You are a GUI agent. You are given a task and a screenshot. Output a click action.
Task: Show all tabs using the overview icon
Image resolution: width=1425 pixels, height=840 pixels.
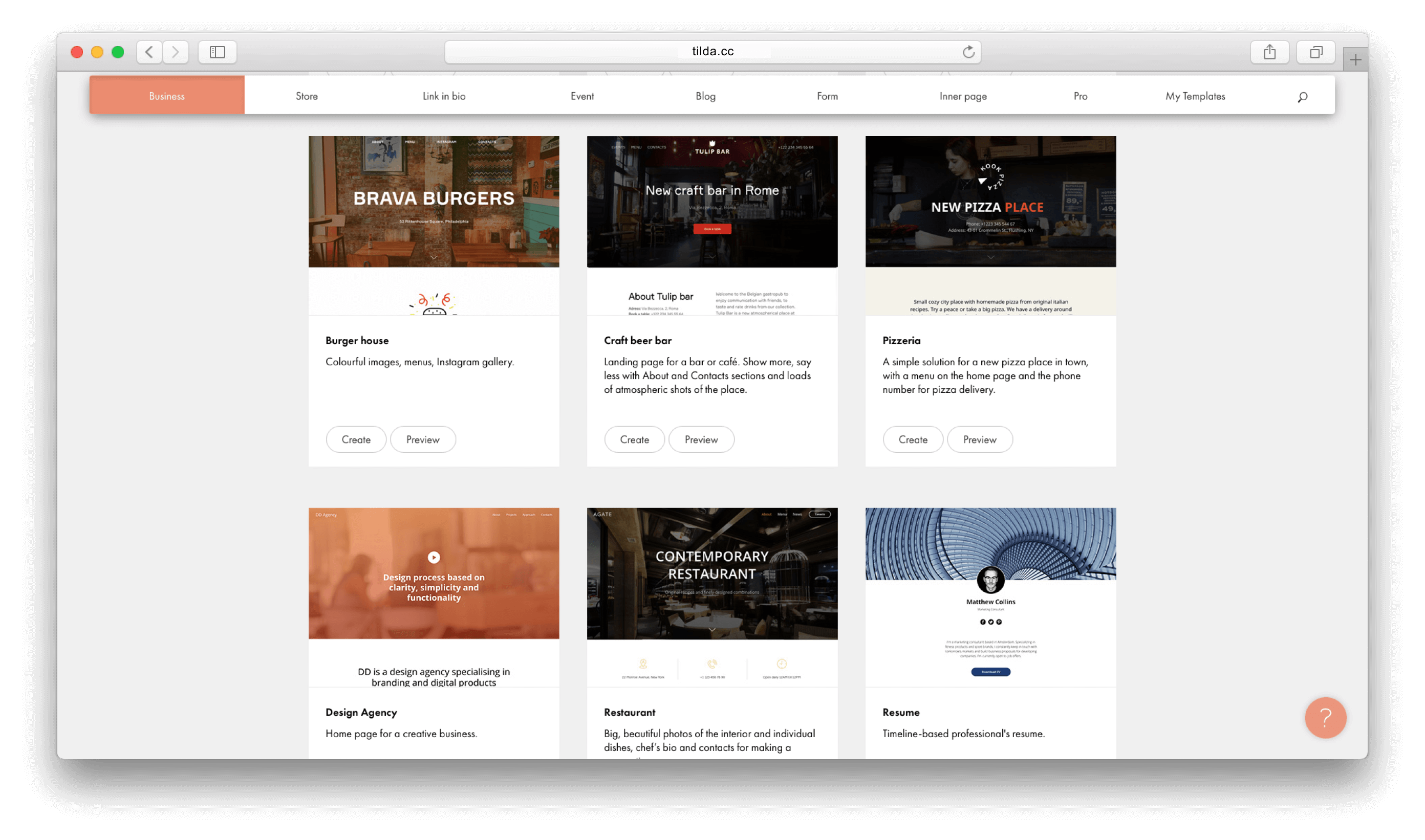(x=1315, y=52)
